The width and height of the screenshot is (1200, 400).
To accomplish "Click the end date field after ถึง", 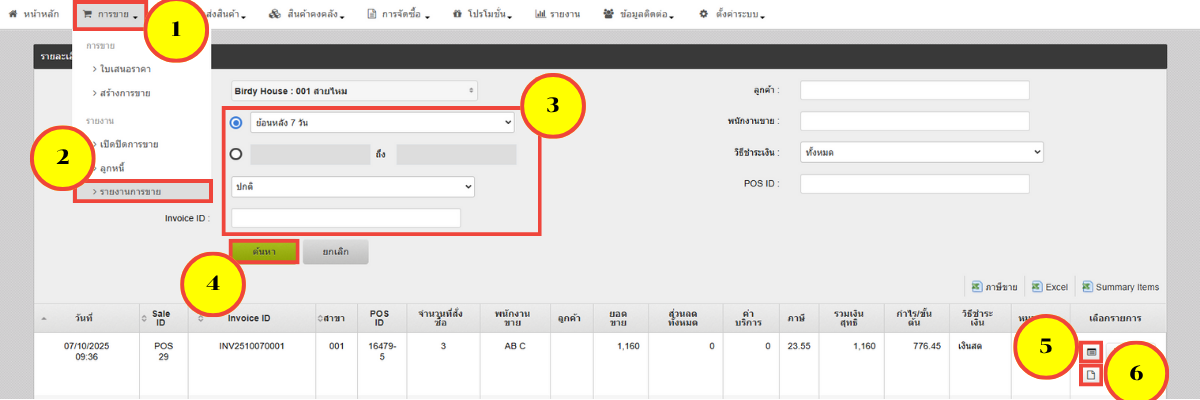I will [x=456, y=154].
